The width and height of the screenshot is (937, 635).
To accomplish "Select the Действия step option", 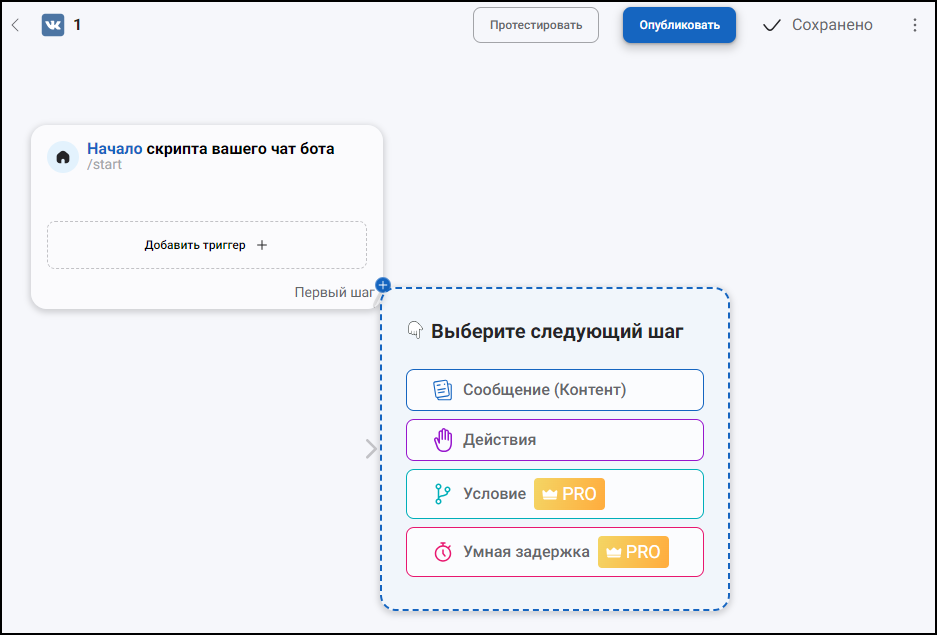I will pyautogui.click(x=555, y=440).
